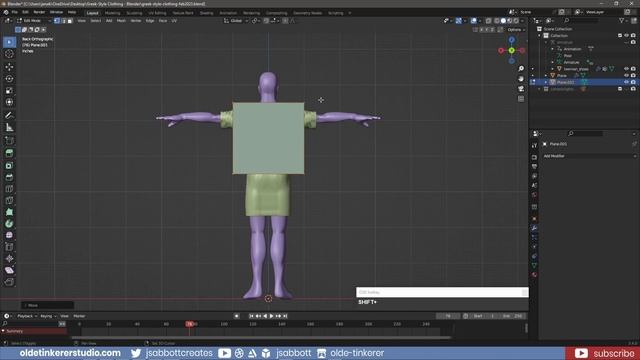Click the Move operator panel at bottom-left
The width and height of the screenshot is (640, 360).
point(47,305)
